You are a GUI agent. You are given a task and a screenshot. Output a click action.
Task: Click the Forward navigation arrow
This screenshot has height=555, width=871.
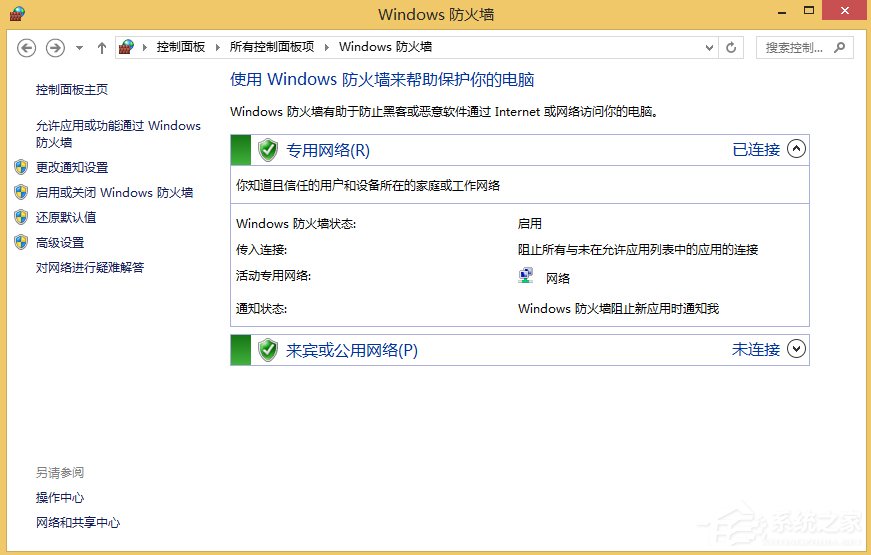(x=55, y=48)
